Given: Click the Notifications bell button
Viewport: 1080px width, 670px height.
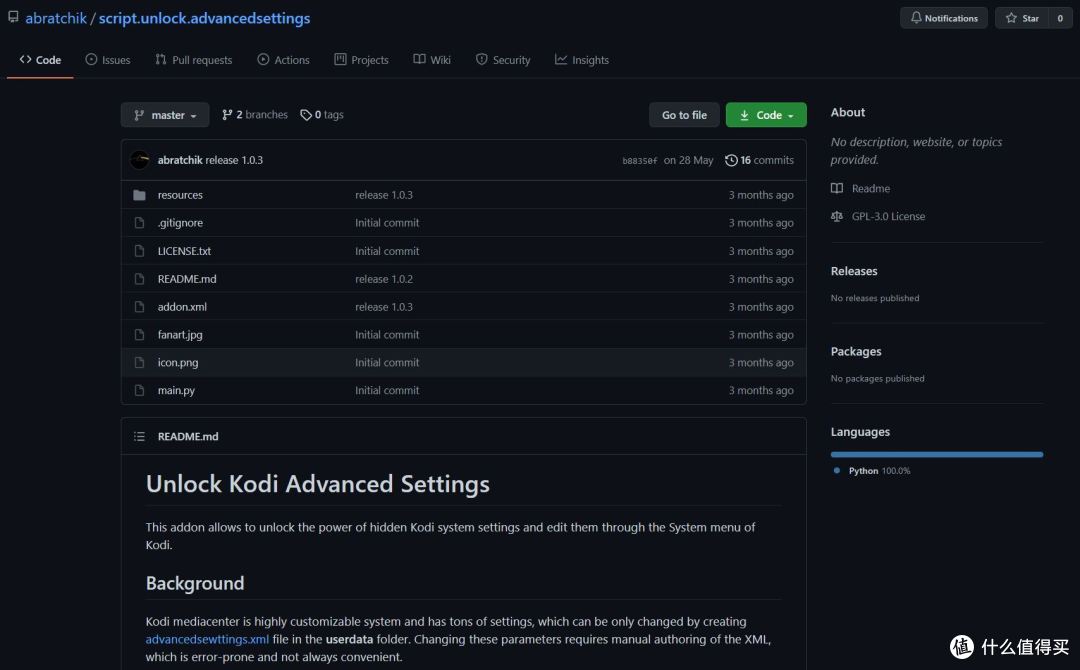Looking at the screenshot, I should tap(944, 18).
